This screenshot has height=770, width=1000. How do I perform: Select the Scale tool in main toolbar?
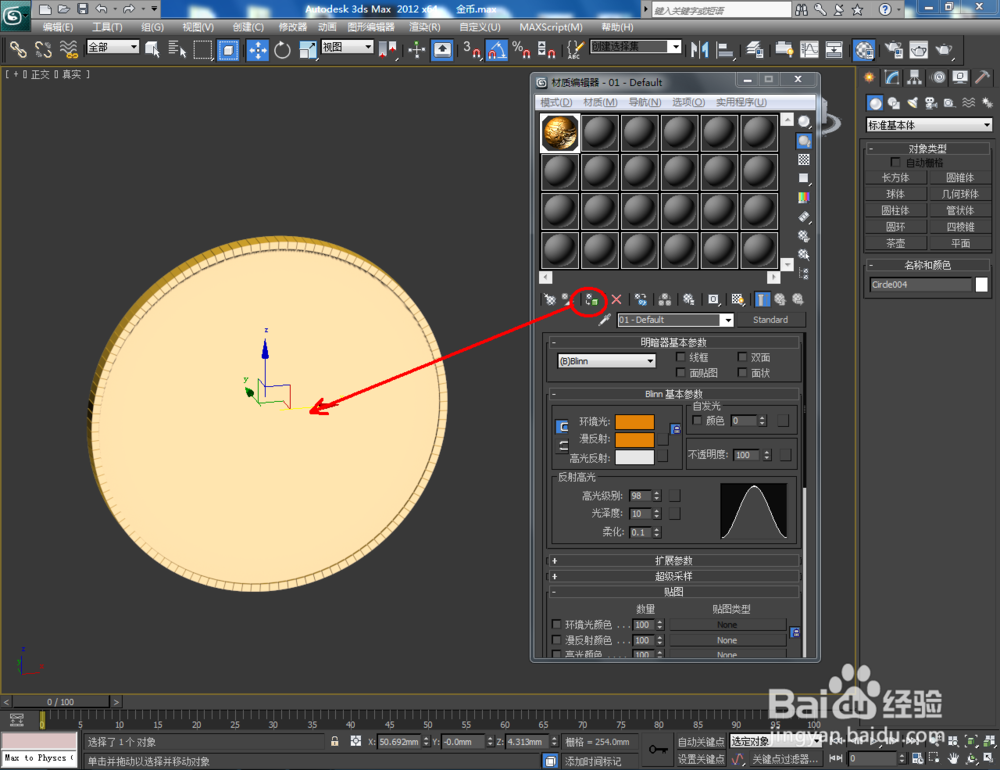[x=307, y=50]
